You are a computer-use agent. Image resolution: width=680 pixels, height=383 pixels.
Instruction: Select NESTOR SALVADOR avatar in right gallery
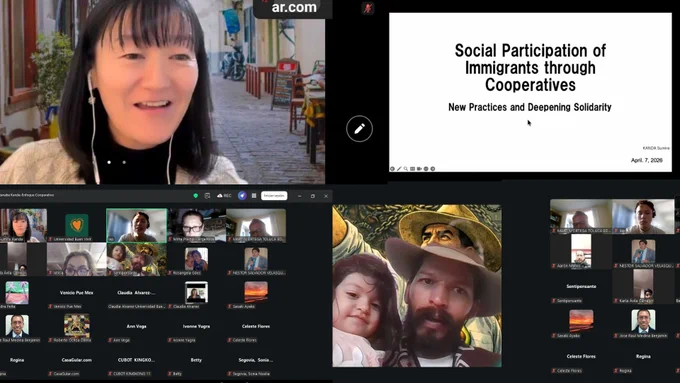(643, 251)
